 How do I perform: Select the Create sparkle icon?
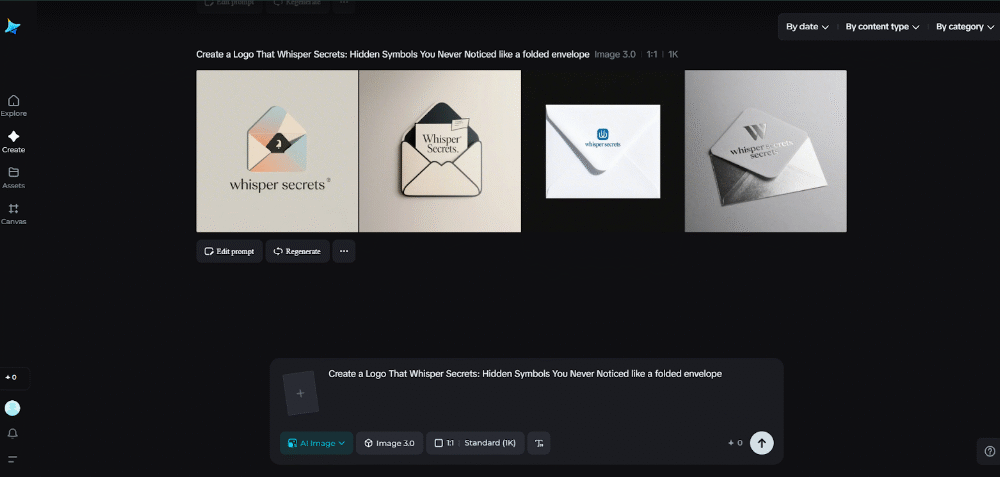pyautogui.click(x=13, y=142)
